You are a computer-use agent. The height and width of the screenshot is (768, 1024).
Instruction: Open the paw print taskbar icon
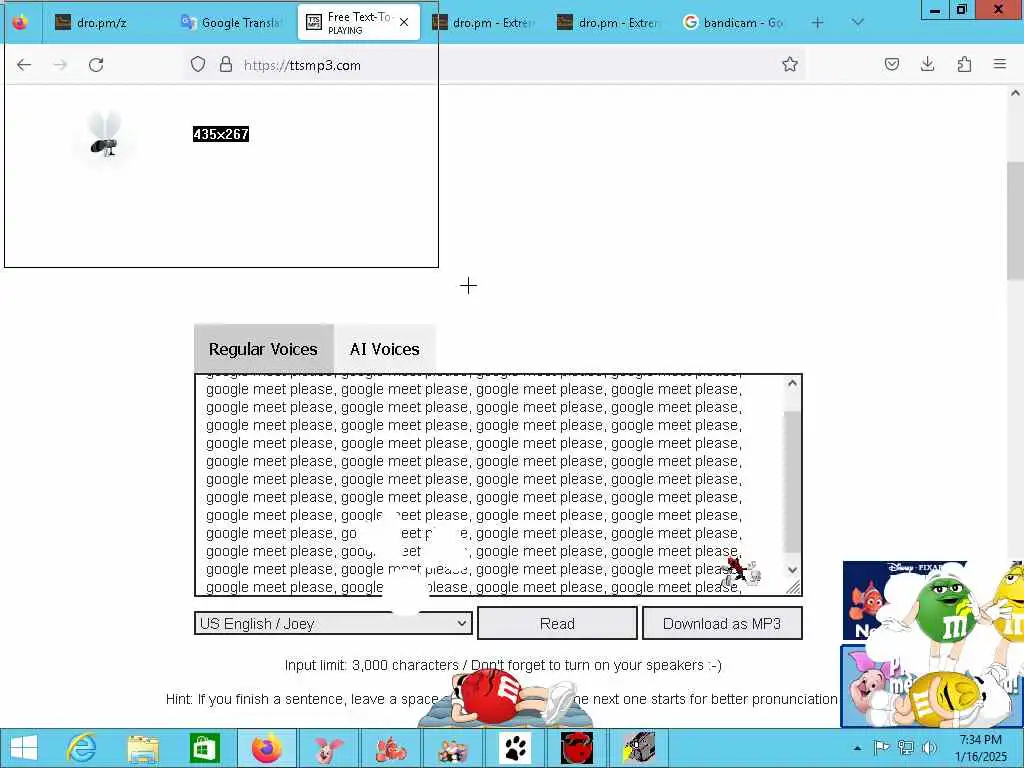tap(515, 748)
